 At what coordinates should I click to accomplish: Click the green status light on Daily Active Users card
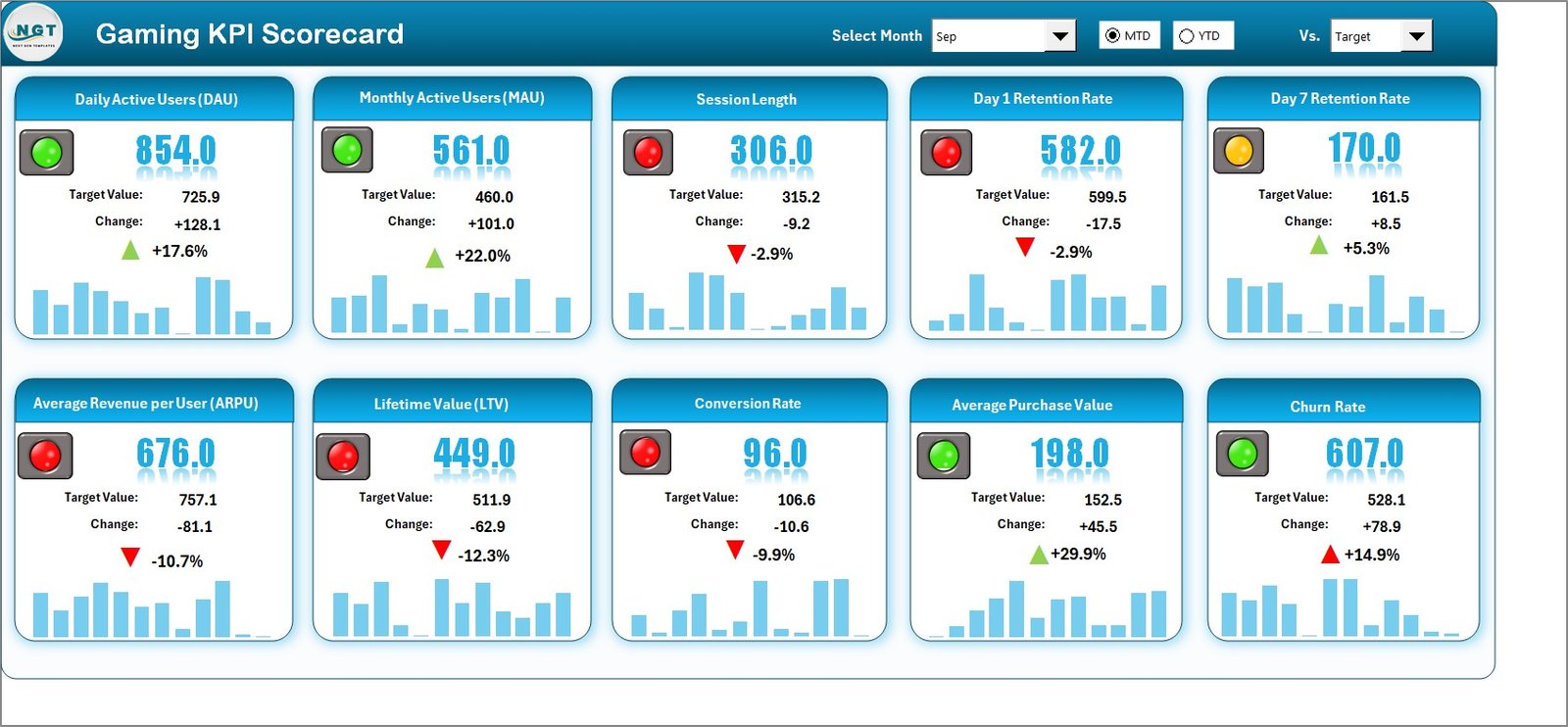click(x=46, y=153)
